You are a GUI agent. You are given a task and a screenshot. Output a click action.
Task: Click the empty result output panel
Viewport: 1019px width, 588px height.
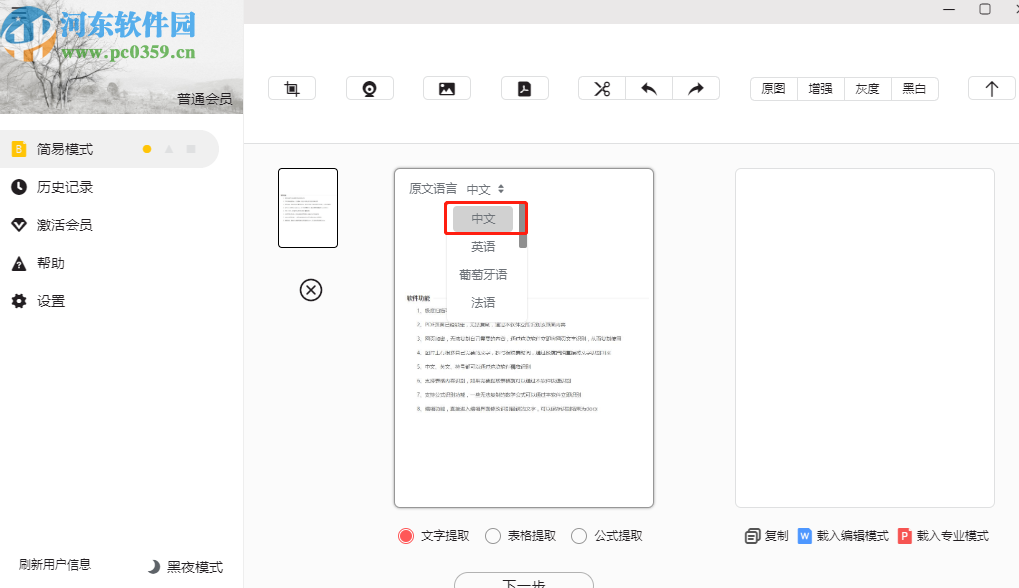865,338
